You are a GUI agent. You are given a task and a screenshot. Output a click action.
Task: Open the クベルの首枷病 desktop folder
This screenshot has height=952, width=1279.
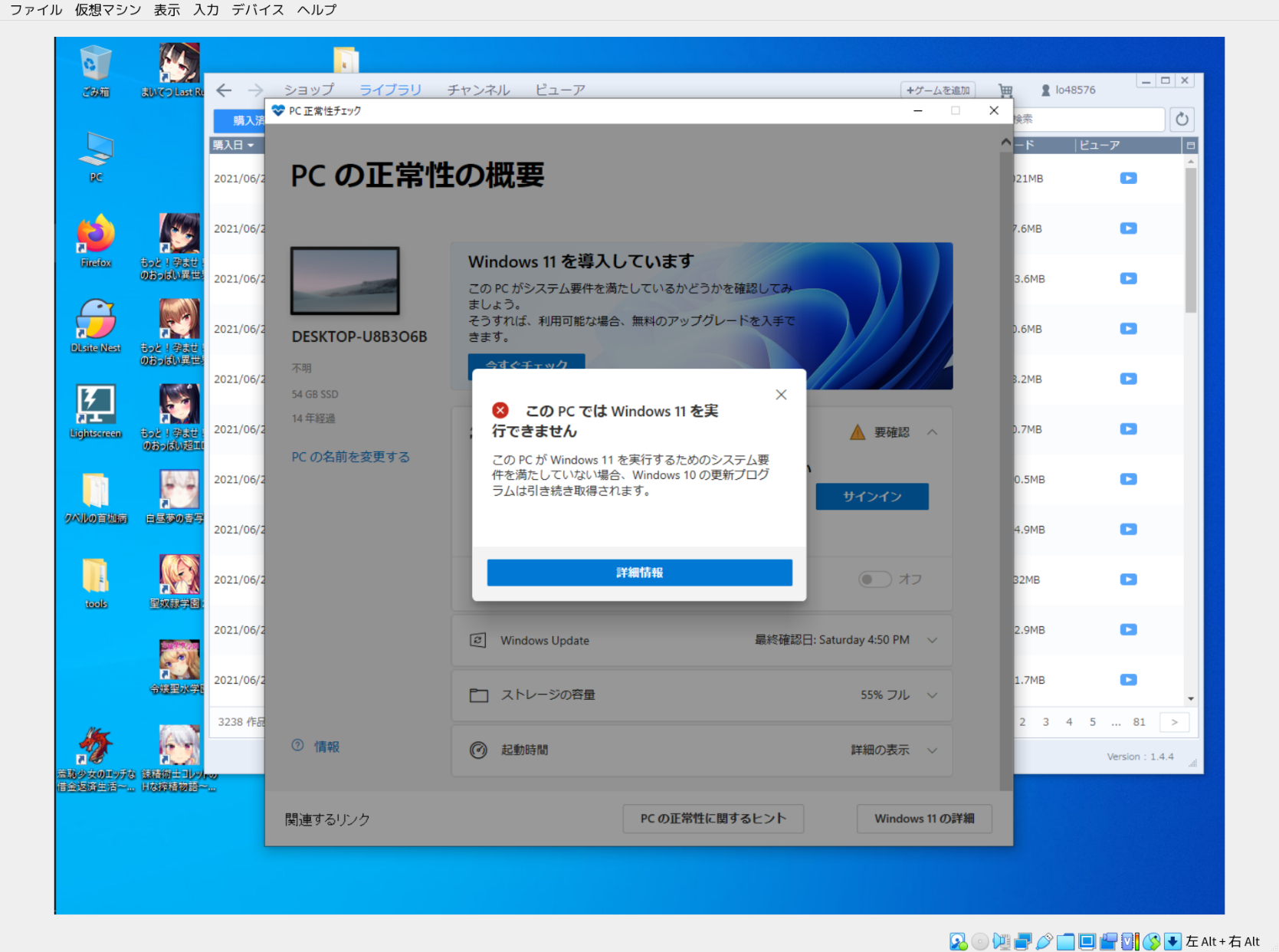pyautogui.click(x=95, y=497)
